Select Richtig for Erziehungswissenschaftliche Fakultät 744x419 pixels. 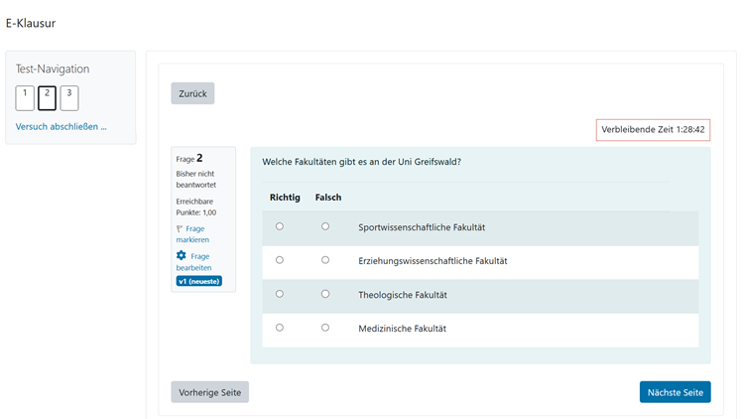[x=279, y=260]
